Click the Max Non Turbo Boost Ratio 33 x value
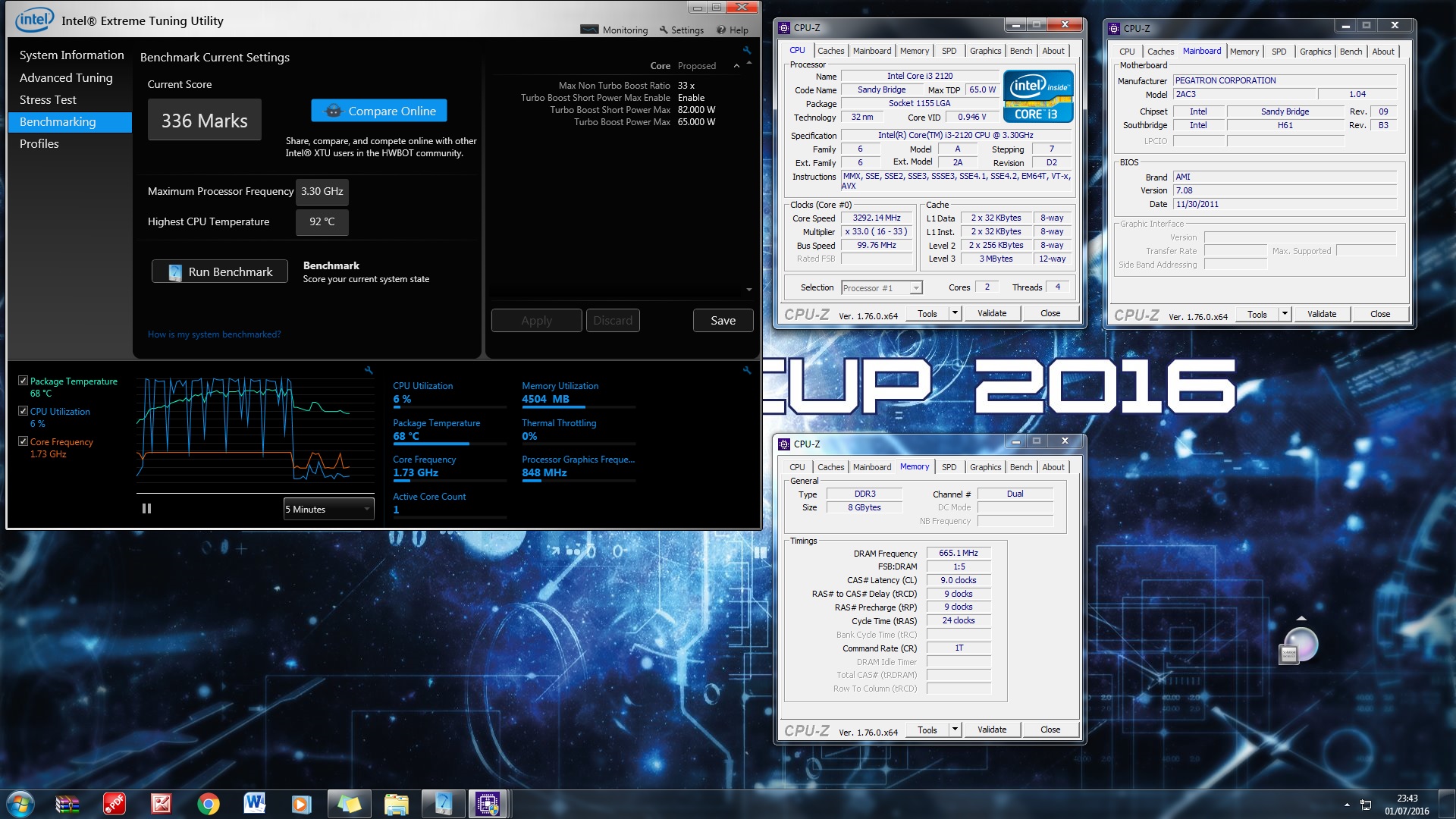This screenshot has height=819, width=1456. click(x=686, y=86)
